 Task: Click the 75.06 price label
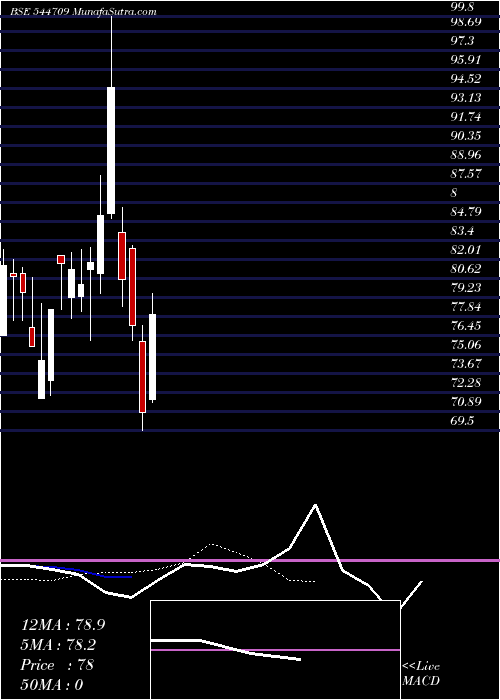point(466,345)
